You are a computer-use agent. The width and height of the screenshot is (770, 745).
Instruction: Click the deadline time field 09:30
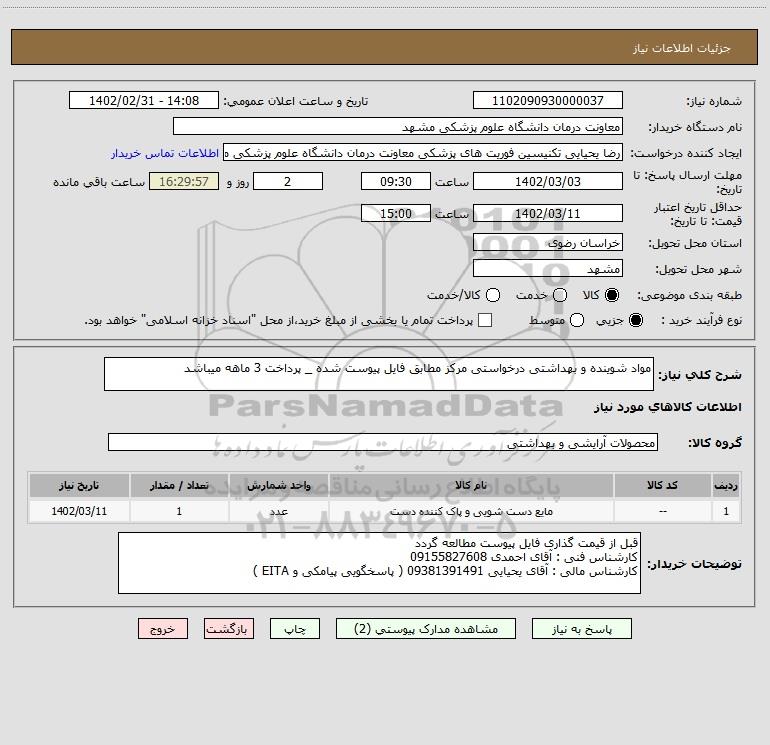(396, 181)
